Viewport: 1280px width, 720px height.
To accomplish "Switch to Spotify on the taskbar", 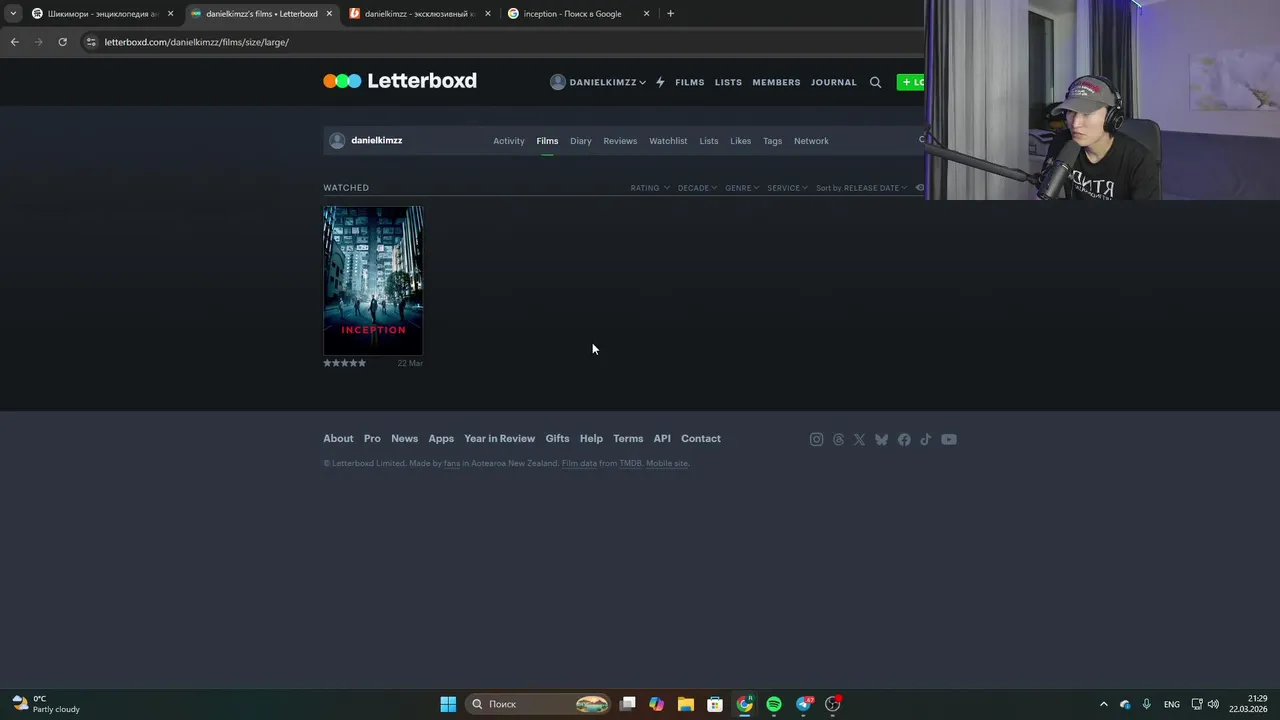I will pyautogui.click(x=774, y=704).
